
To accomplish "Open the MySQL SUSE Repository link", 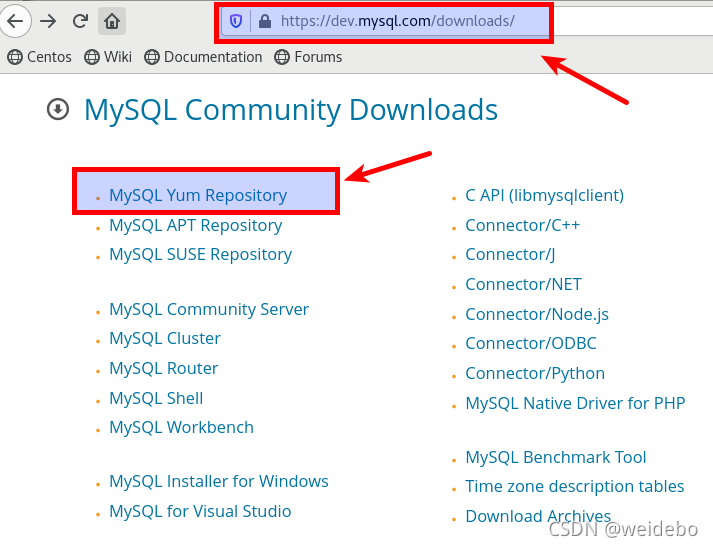I will (x=201, y=255).
